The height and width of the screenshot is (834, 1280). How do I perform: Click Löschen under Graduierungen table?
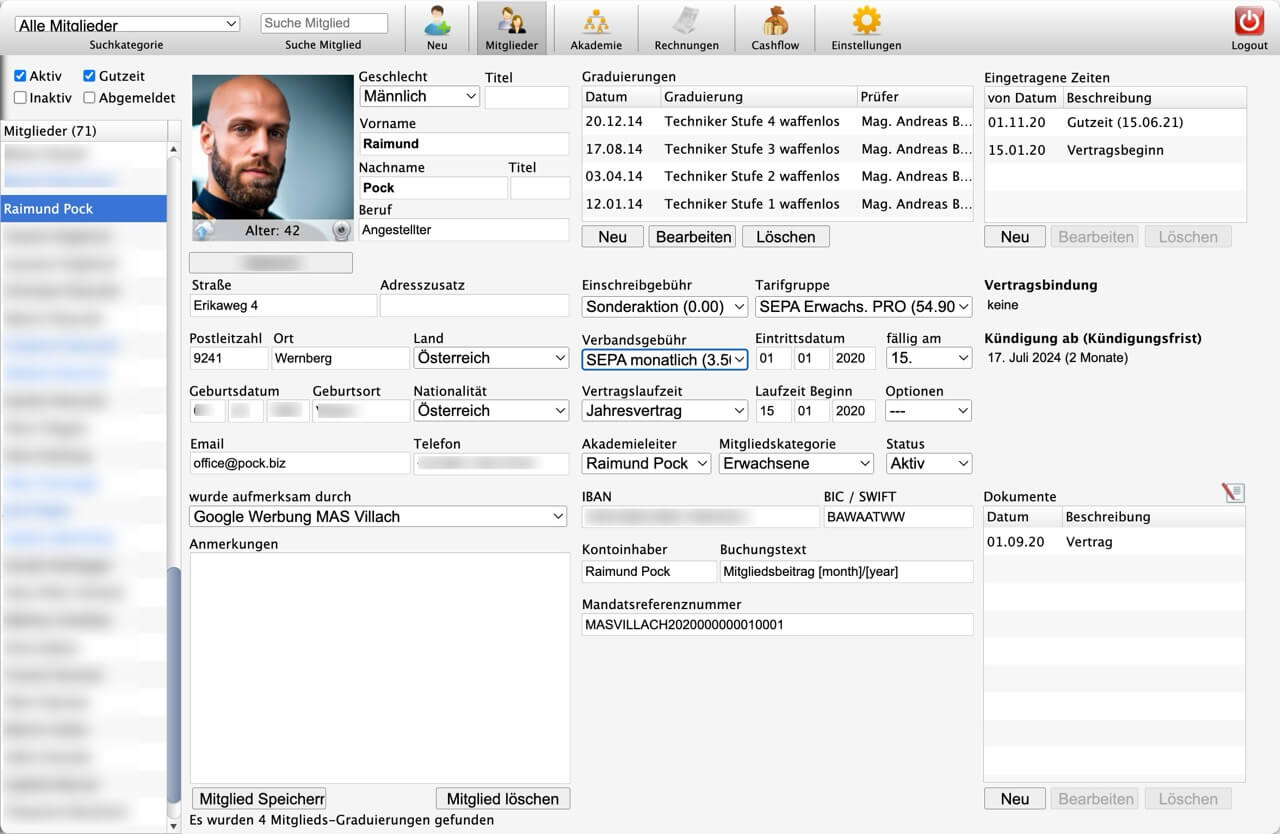(786, 237)
